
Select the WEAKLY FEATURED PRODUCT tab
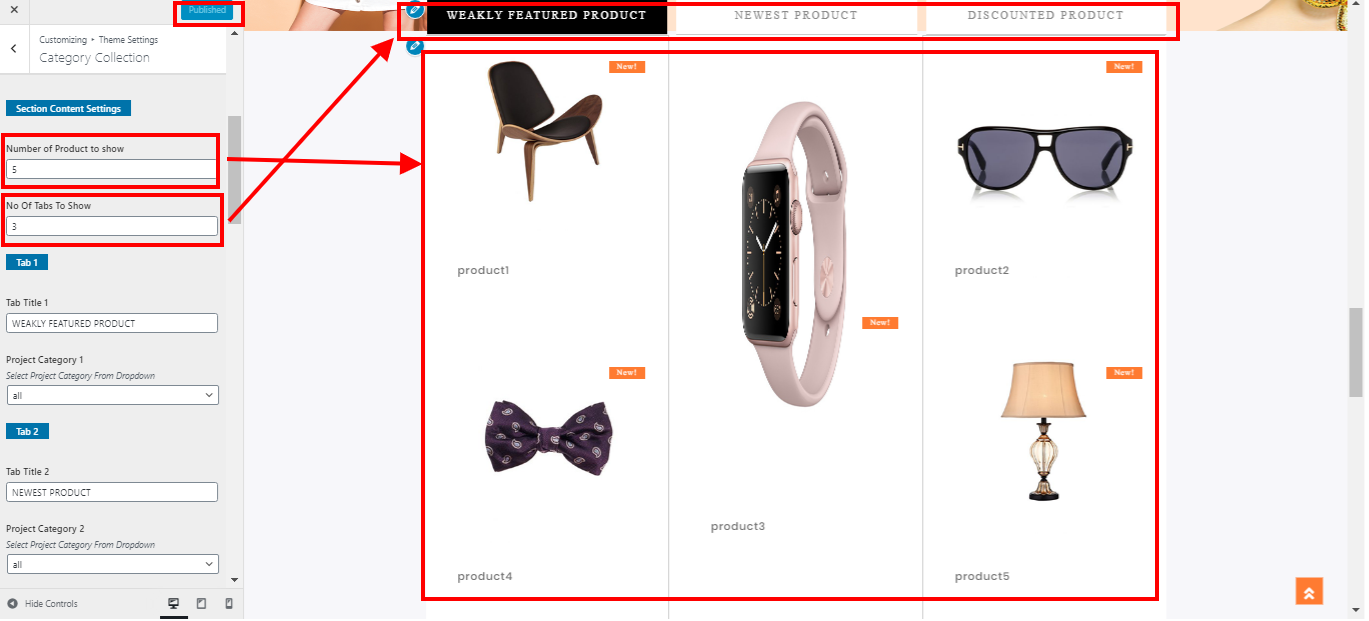tap(546, 16)
